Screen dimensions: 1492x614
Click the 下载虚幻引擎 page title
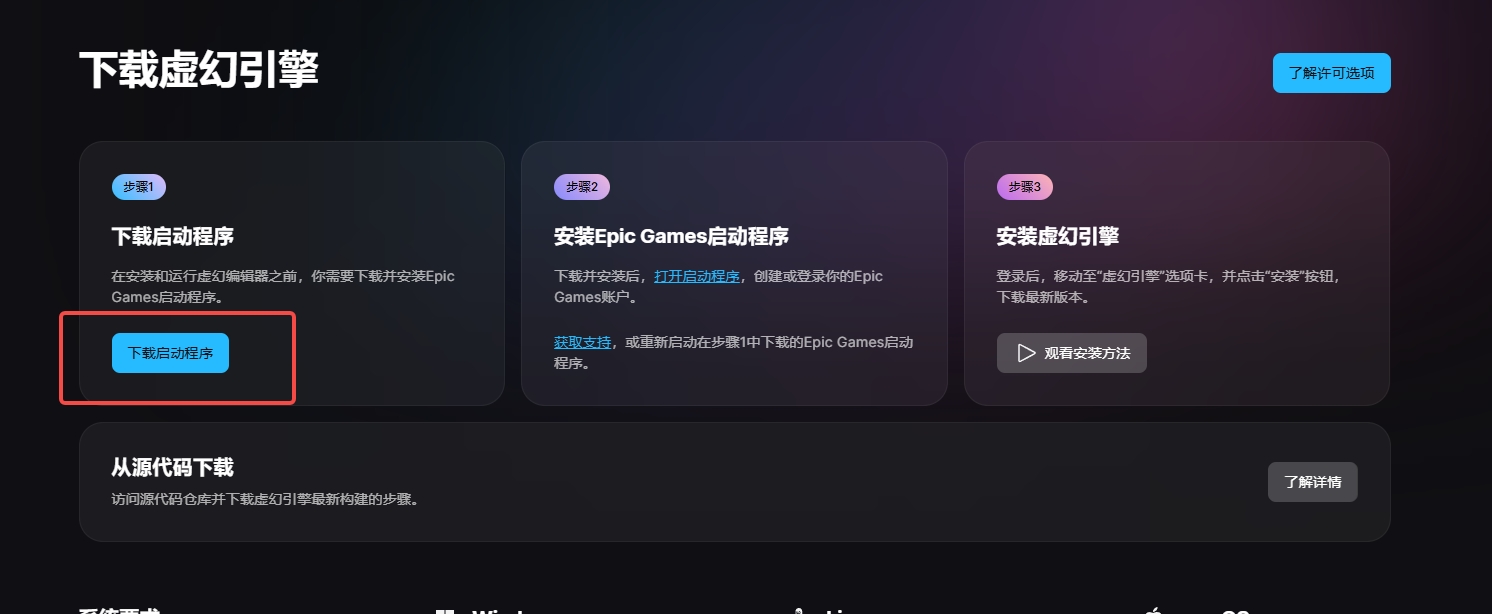pyautogui.click(x=199, y=71)
